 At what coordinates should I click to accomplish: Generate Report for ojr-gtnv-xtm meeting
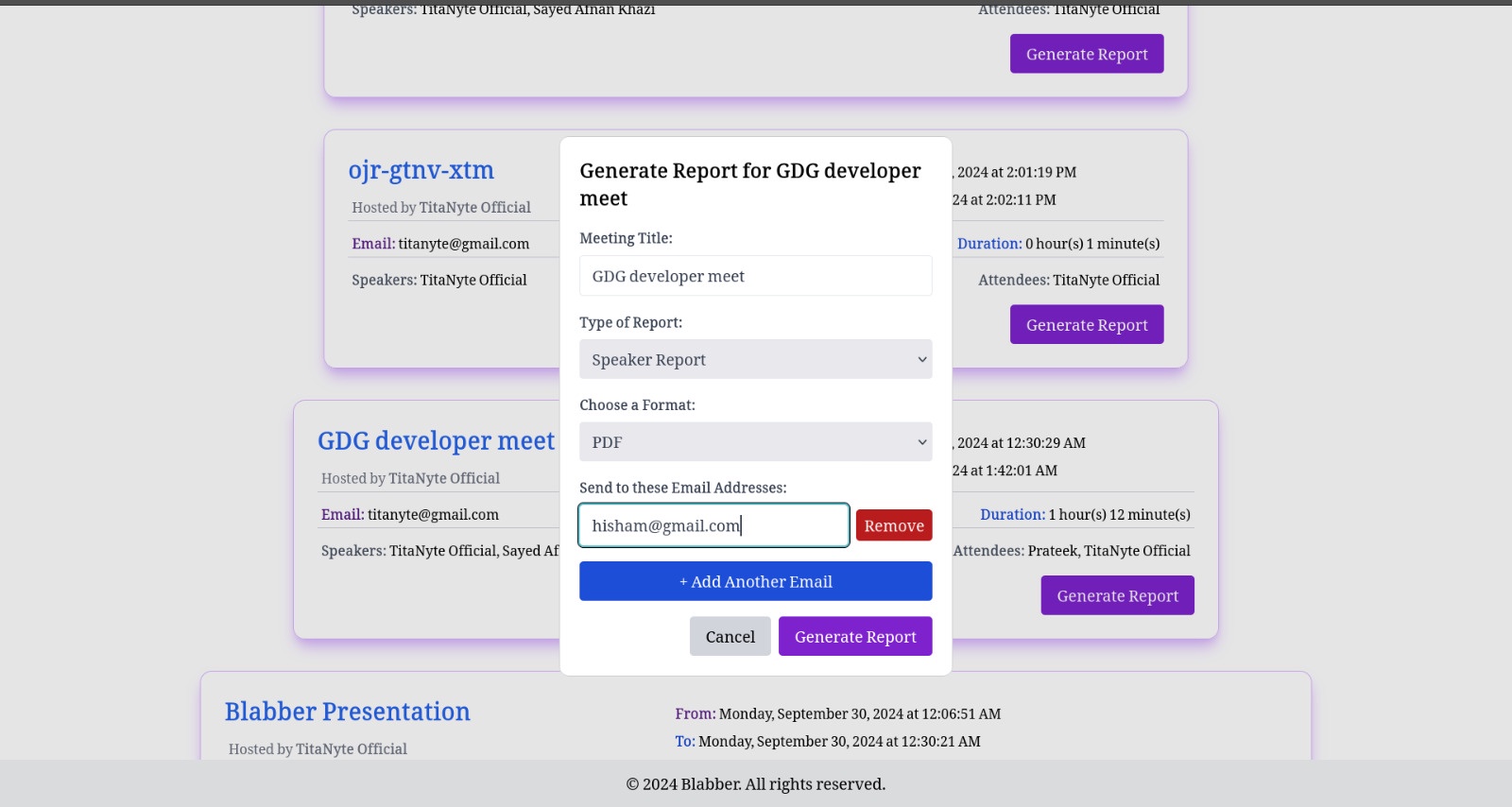point(1087,324)
